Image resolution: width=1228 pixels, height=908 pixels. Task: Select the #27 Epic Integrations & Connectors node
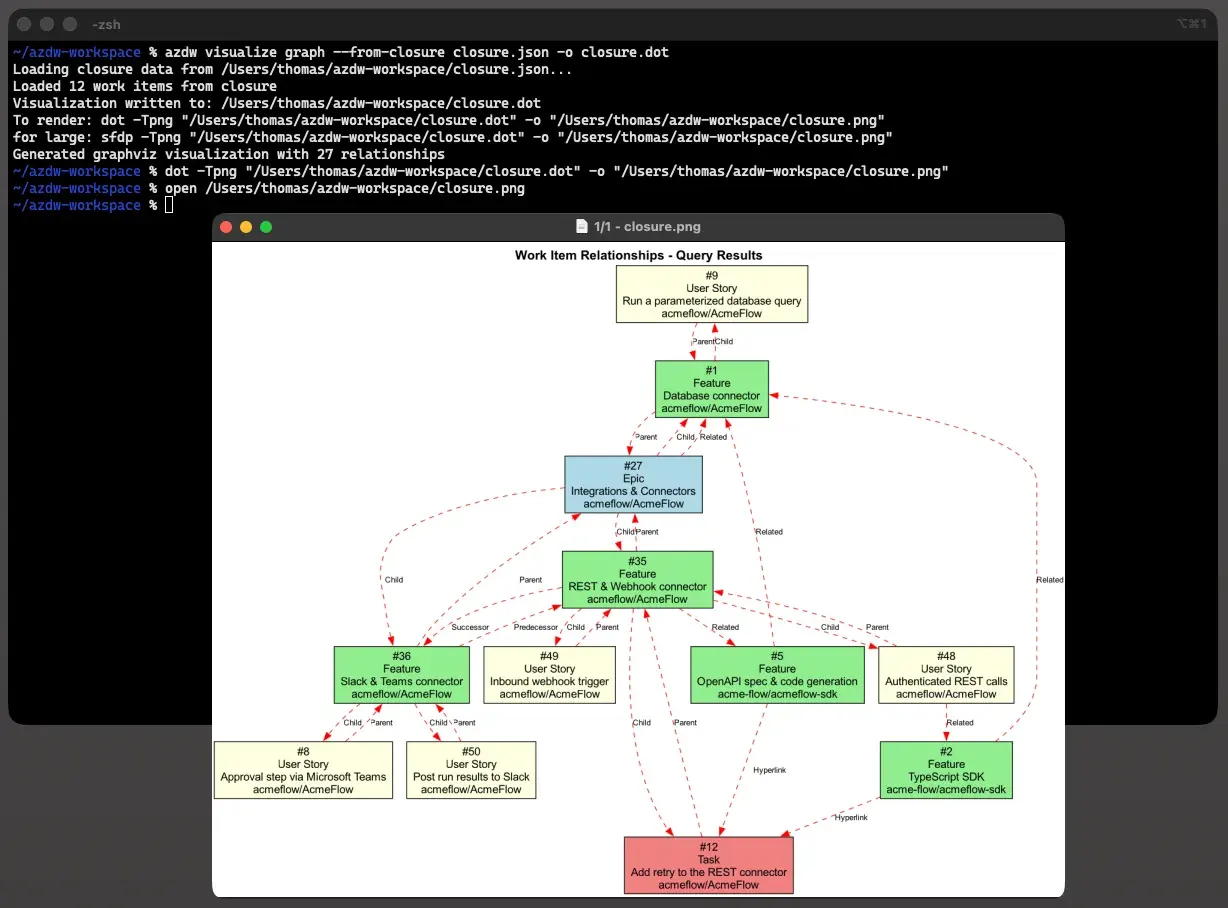coord(633,485)
